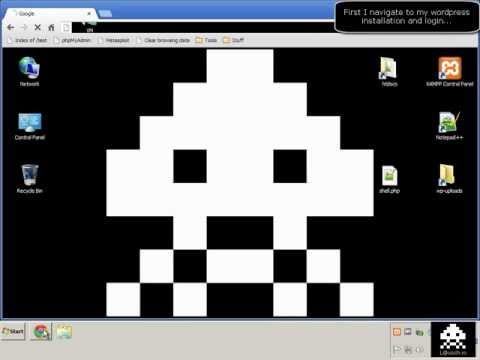Click the browser Back arrow
Viewport: 480px width, 360px height.
(x=11, y=27)
